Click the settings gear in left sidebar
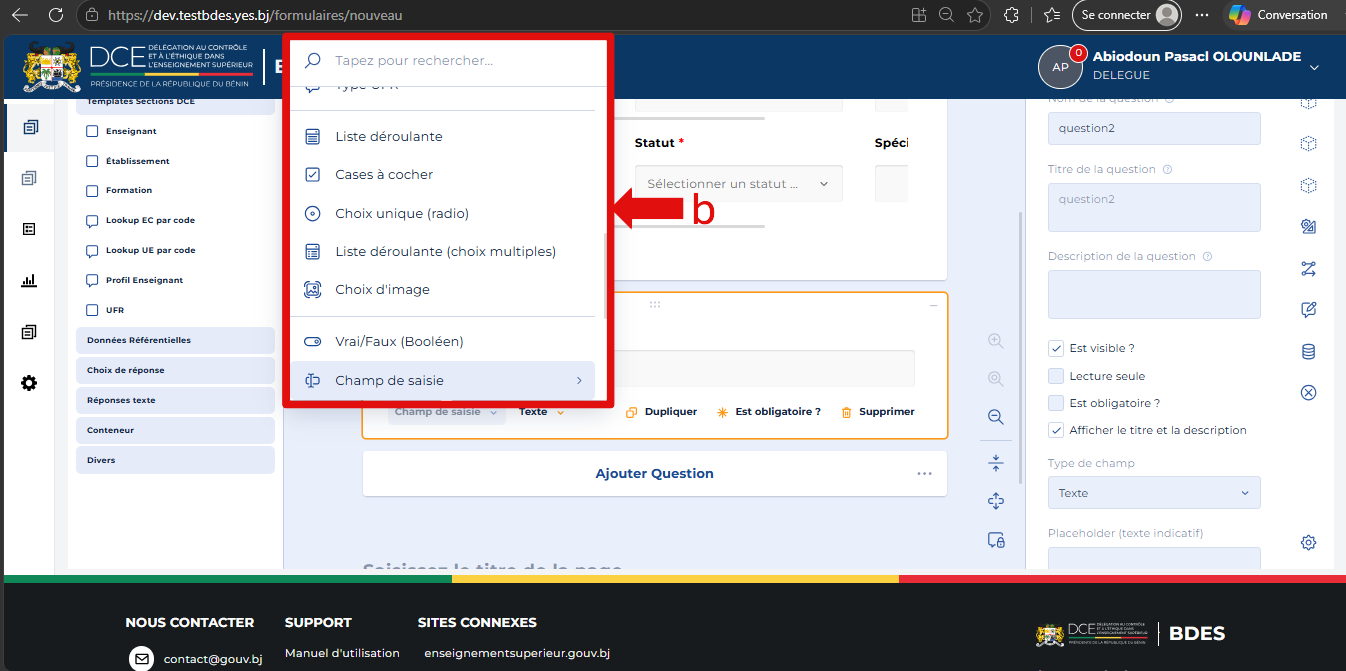Image resolution: width=1346 pixels, height=671 pixels. coord(29,383)
